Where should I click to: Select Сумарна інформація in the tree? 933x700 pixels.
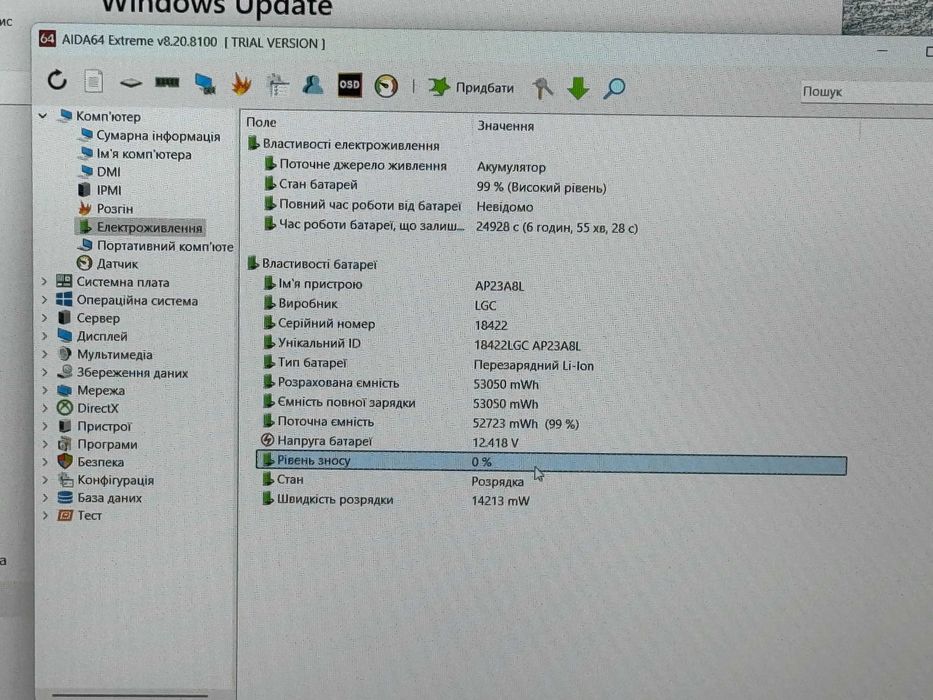[158, 136]
